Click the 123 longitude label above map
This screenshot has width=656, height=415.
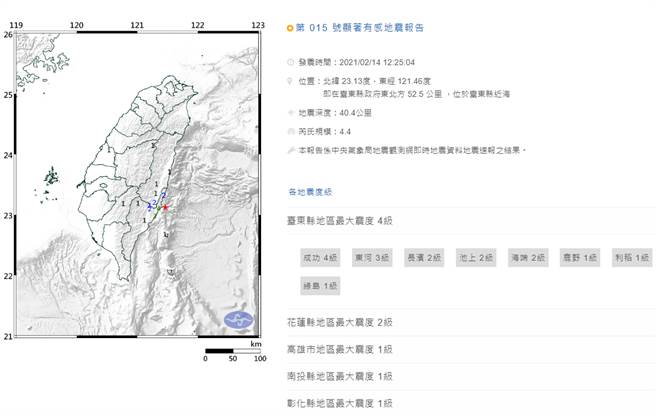[258, 26]
